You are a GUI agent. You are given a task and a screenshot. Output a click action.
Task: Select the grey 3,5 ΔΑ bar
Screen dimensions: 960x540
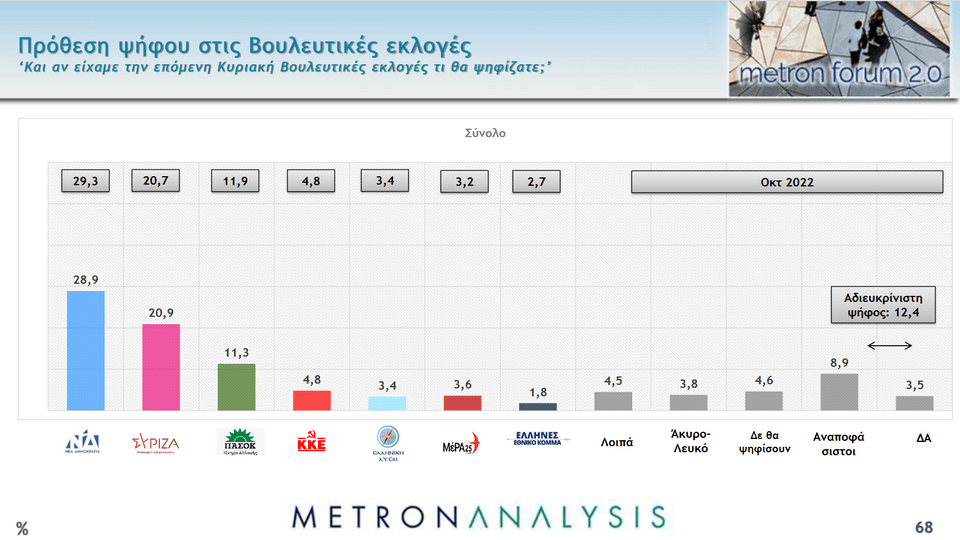(x=915, y=403)
